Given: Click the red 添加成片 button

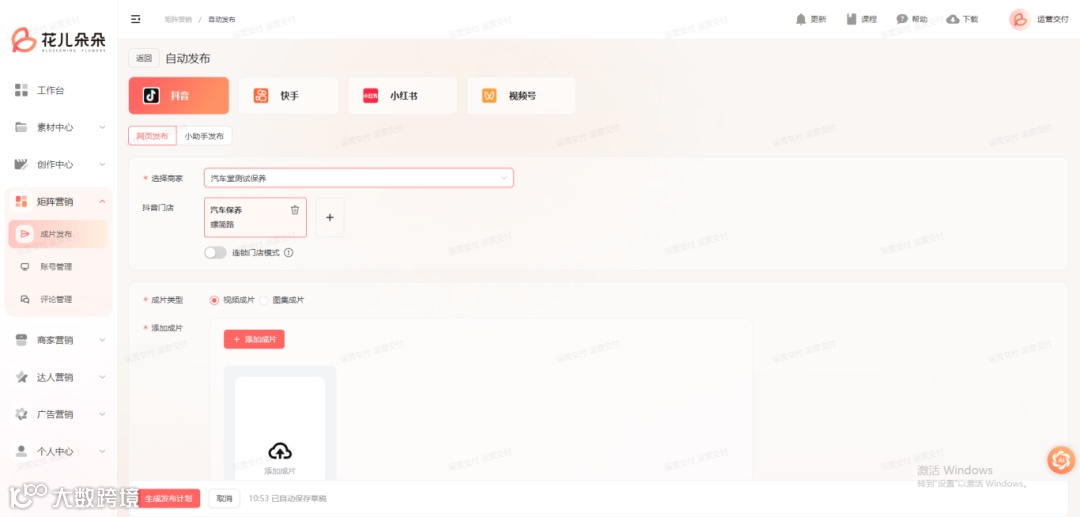Looking at the screenshot, I should pos(254,339).
